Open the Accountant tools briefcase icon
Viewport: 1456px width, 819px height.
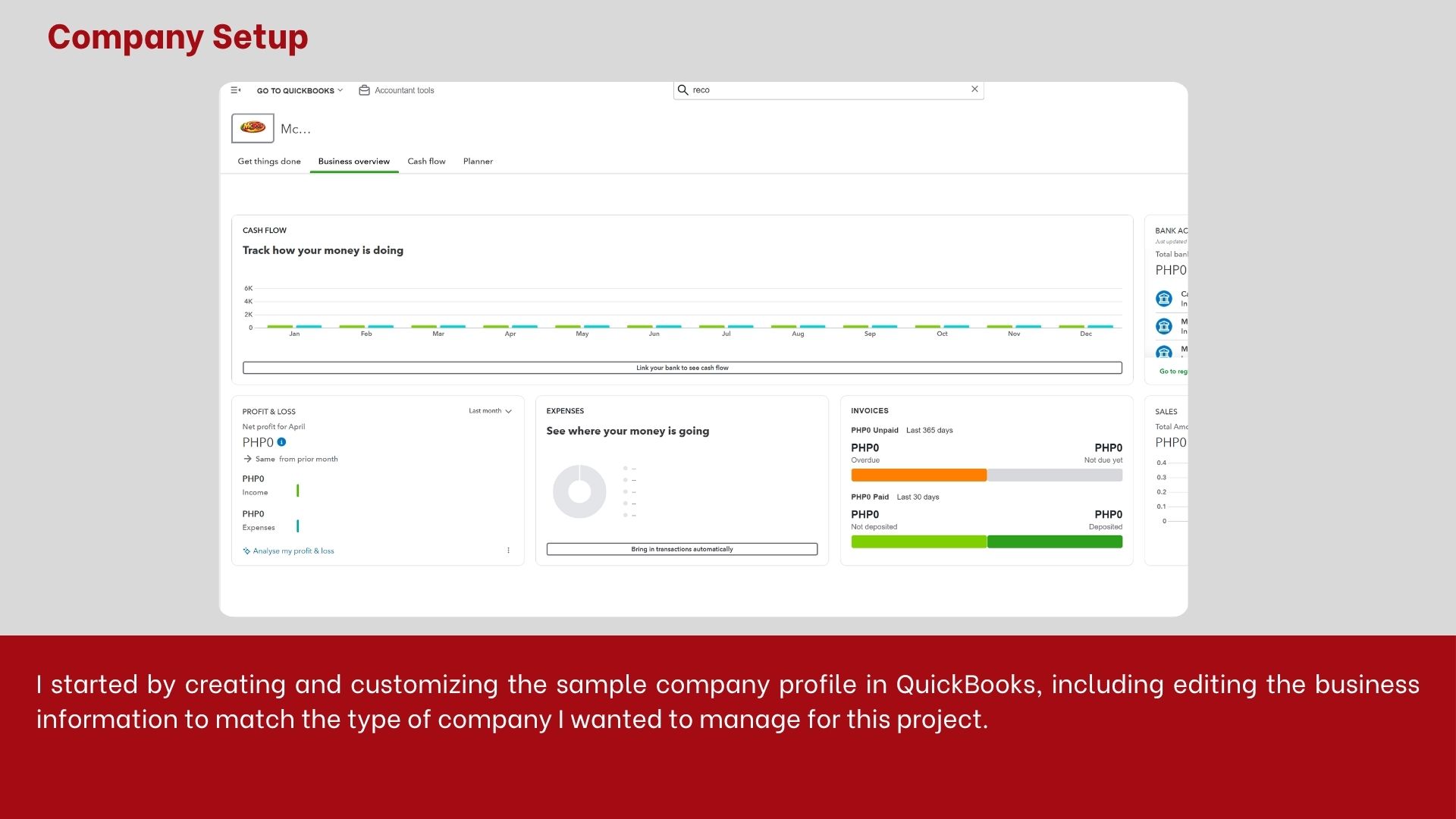pos(364,90)
